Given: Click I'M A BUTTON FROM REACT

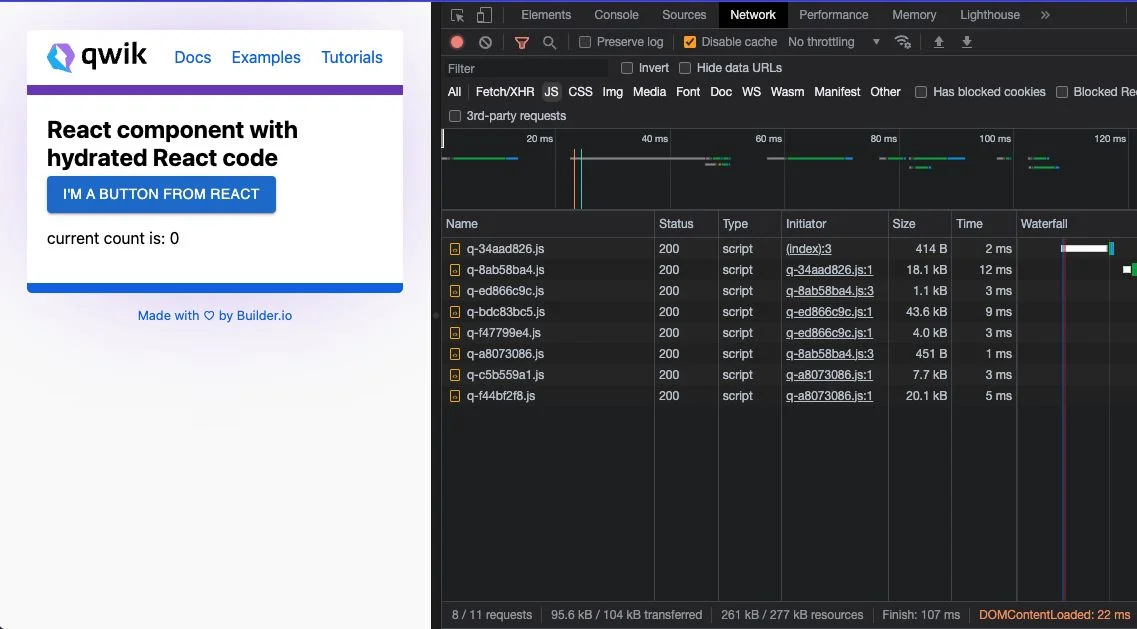Looking at the screenshot, I should 161,194.
